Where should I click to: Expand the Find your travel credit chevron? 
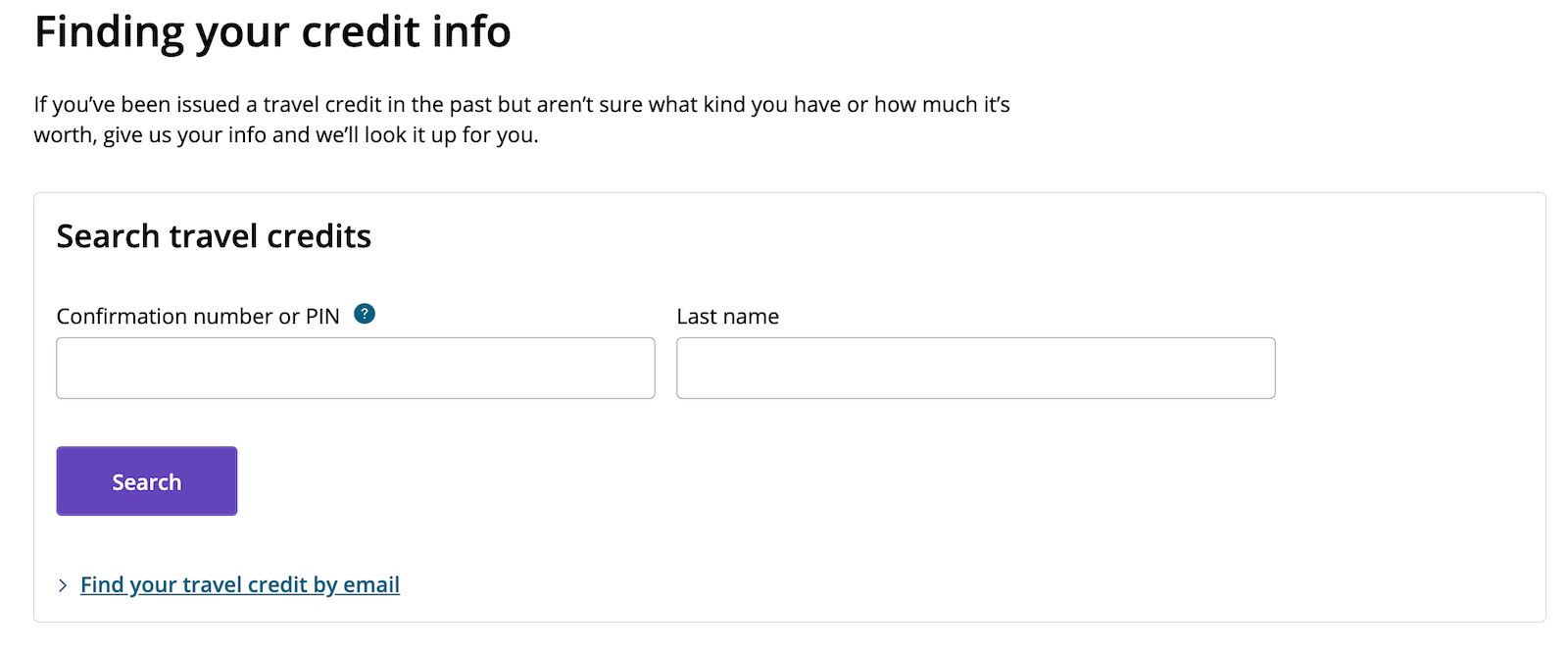click(63, 585)
